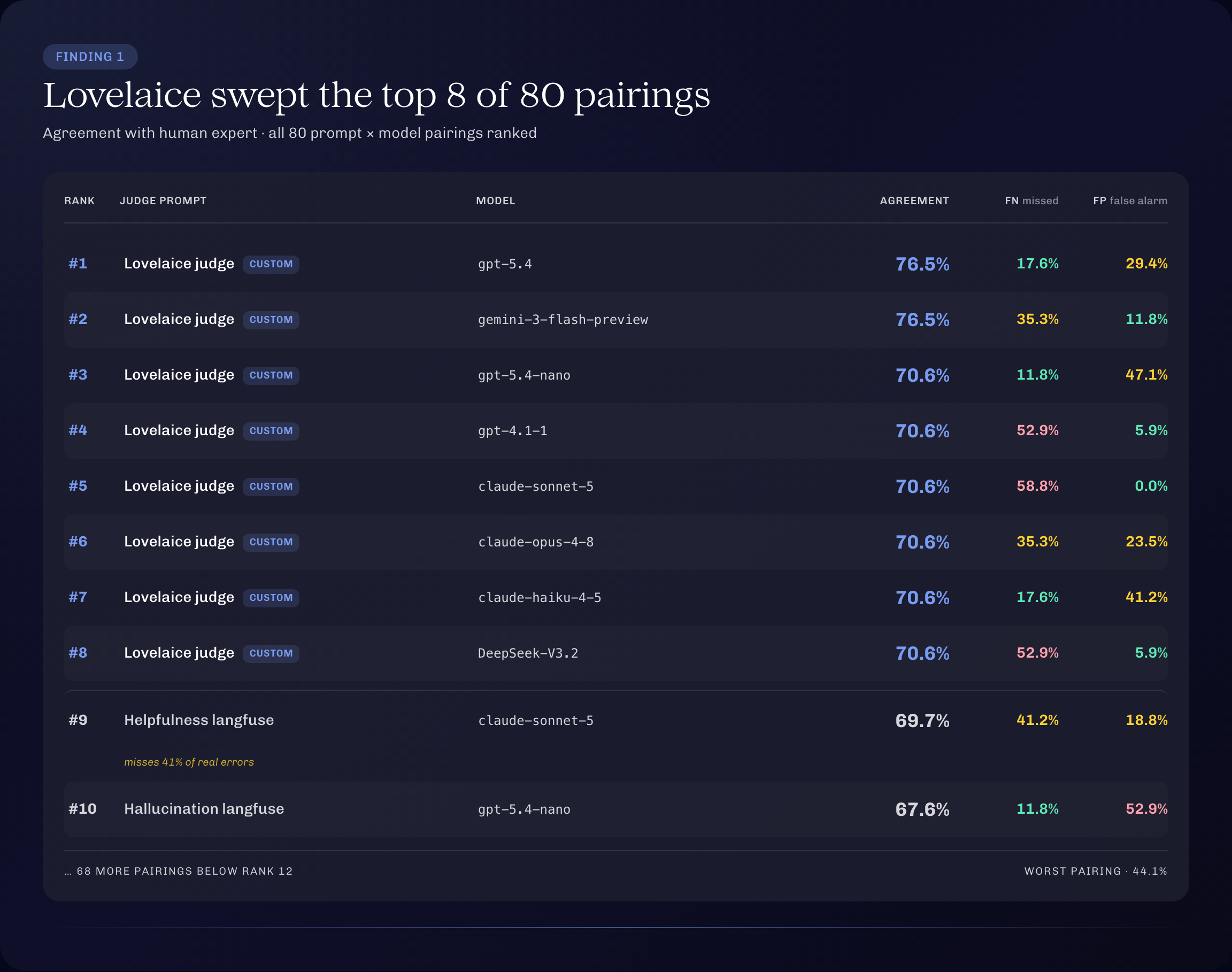Click the claude-opus-4-8 model name
Viewport: 1232px width, 972px height.
point(535,542)
